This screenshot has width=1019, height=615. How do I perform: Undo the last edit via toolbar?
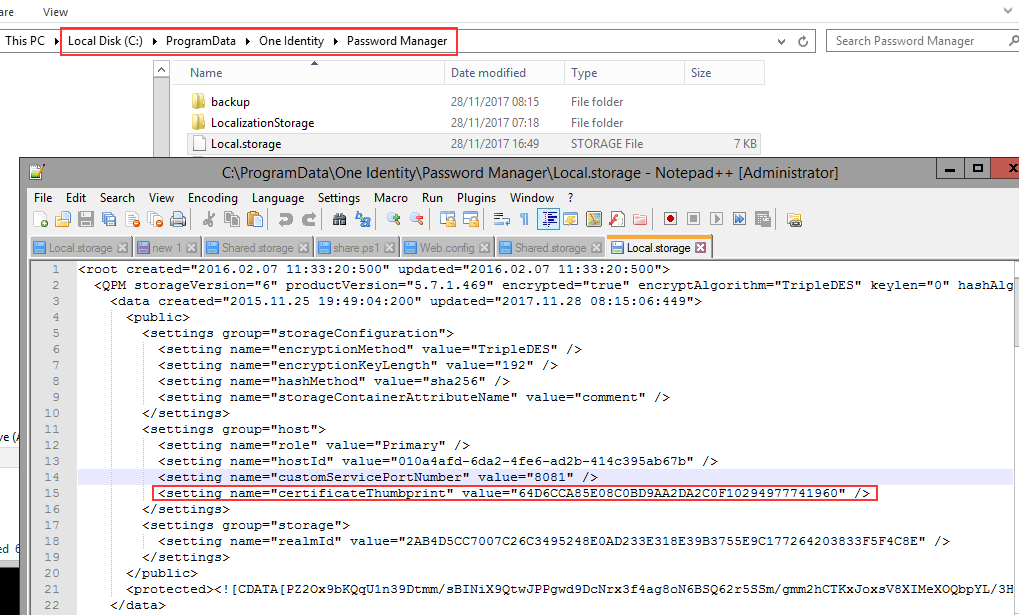[x=285, y=219]
